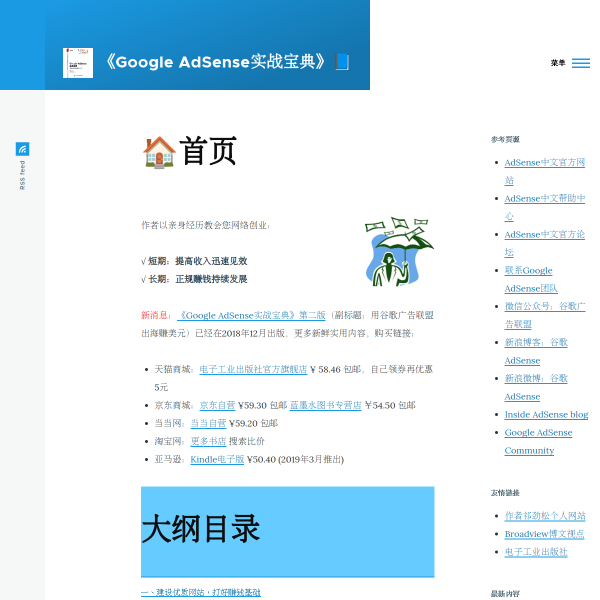Image resolution: width=600 pixels, height=600 pixels.
Task: Click the 首页 page heading
Action: click(208, 151)
